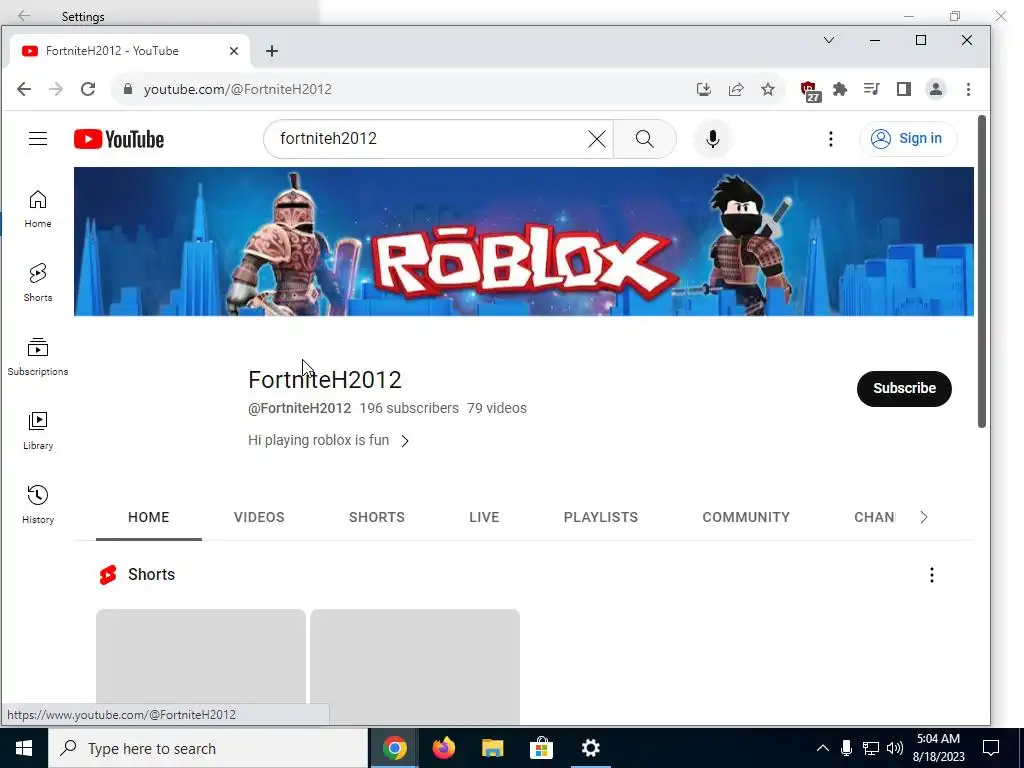Viewport: 1024px width, 768px height.
Task: Subscribe to the FortniteH2012 channel
Action: 904,389
